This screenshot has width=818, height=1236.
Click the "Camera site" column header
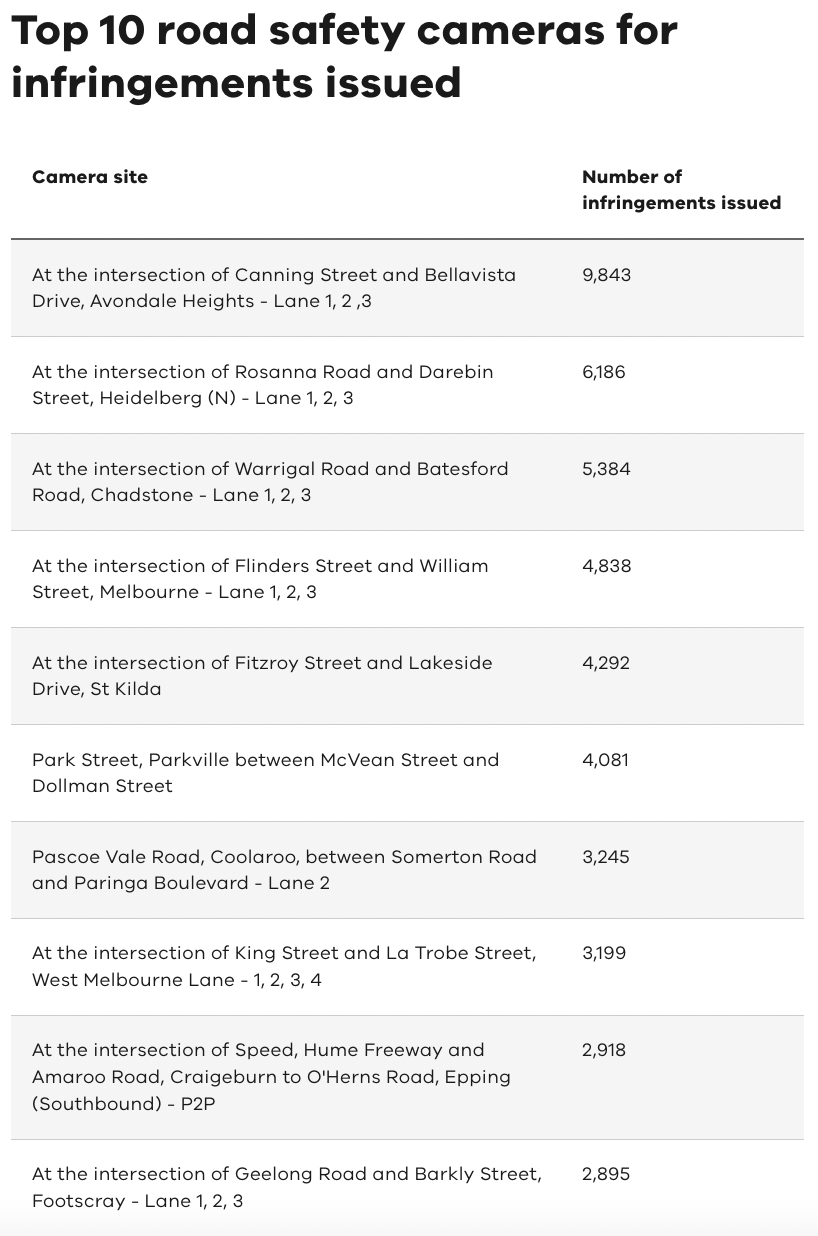click(90, 177)
